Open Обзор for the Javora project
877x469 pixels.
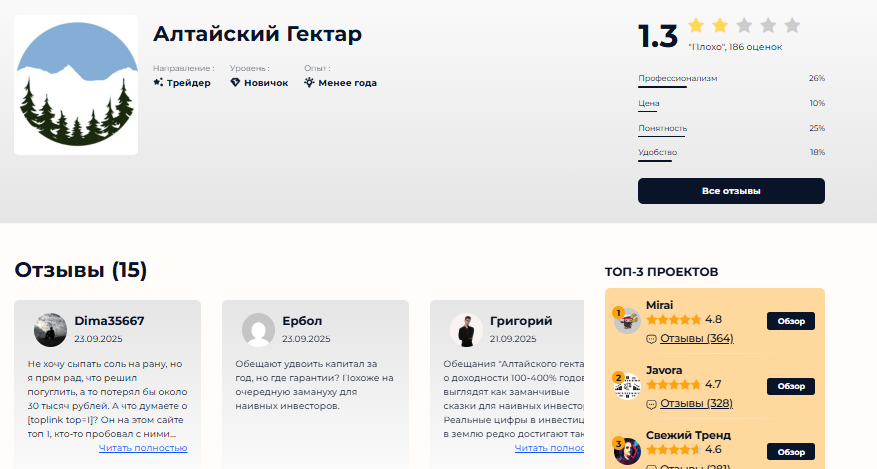[x=791, y=386]
